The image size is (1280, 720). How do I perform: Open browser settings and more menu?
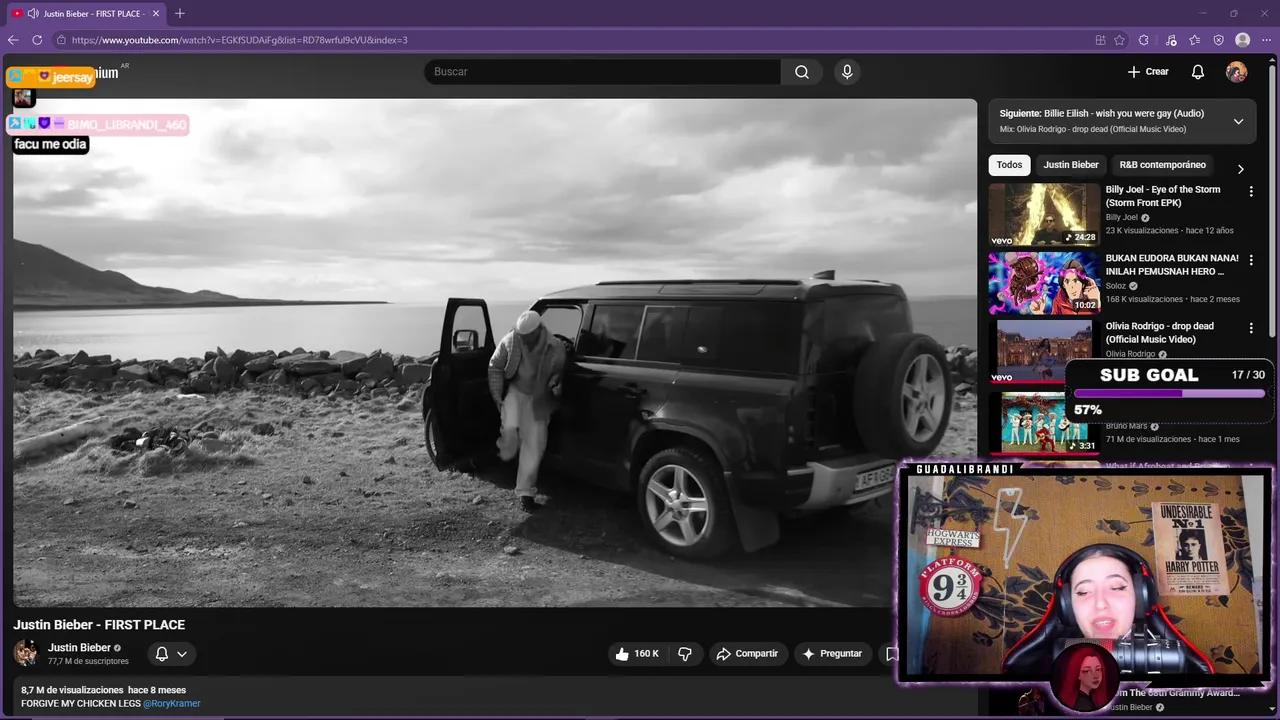click(x=1266, y=40)
